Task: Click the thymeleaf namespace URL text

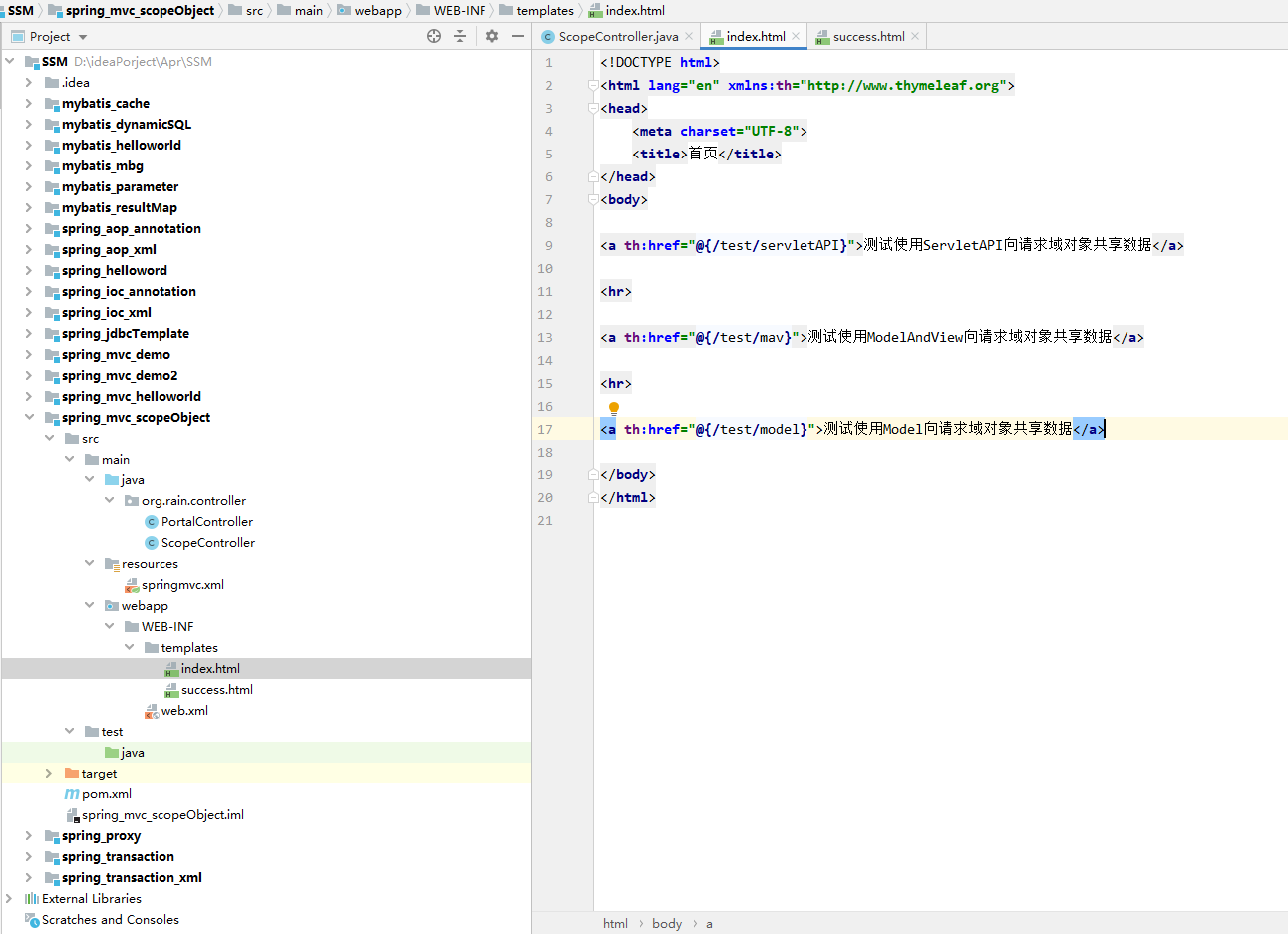Action: (903, 85)
